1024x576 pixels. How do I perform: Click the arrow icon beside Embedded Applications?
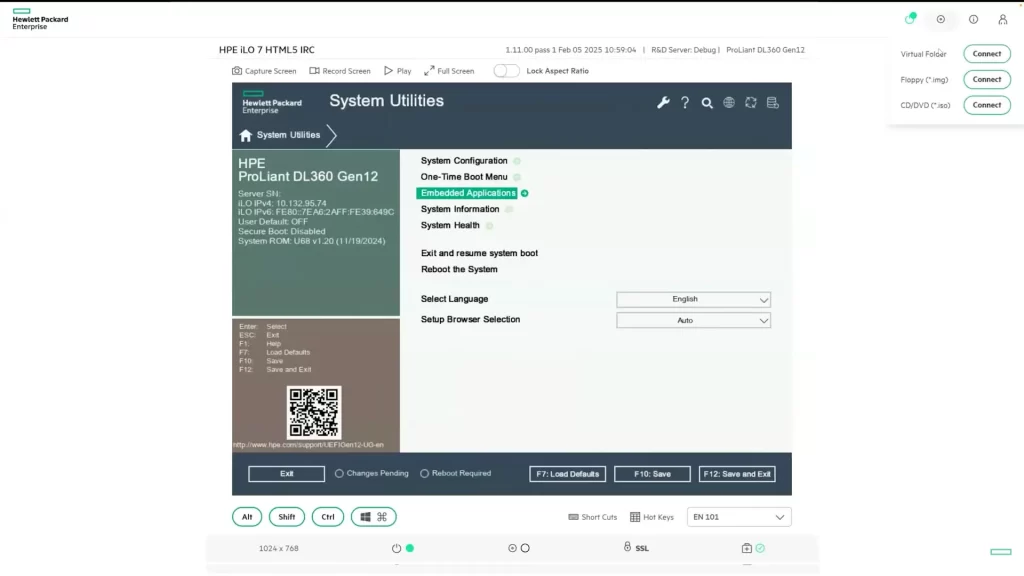click(x=524, y=193)
